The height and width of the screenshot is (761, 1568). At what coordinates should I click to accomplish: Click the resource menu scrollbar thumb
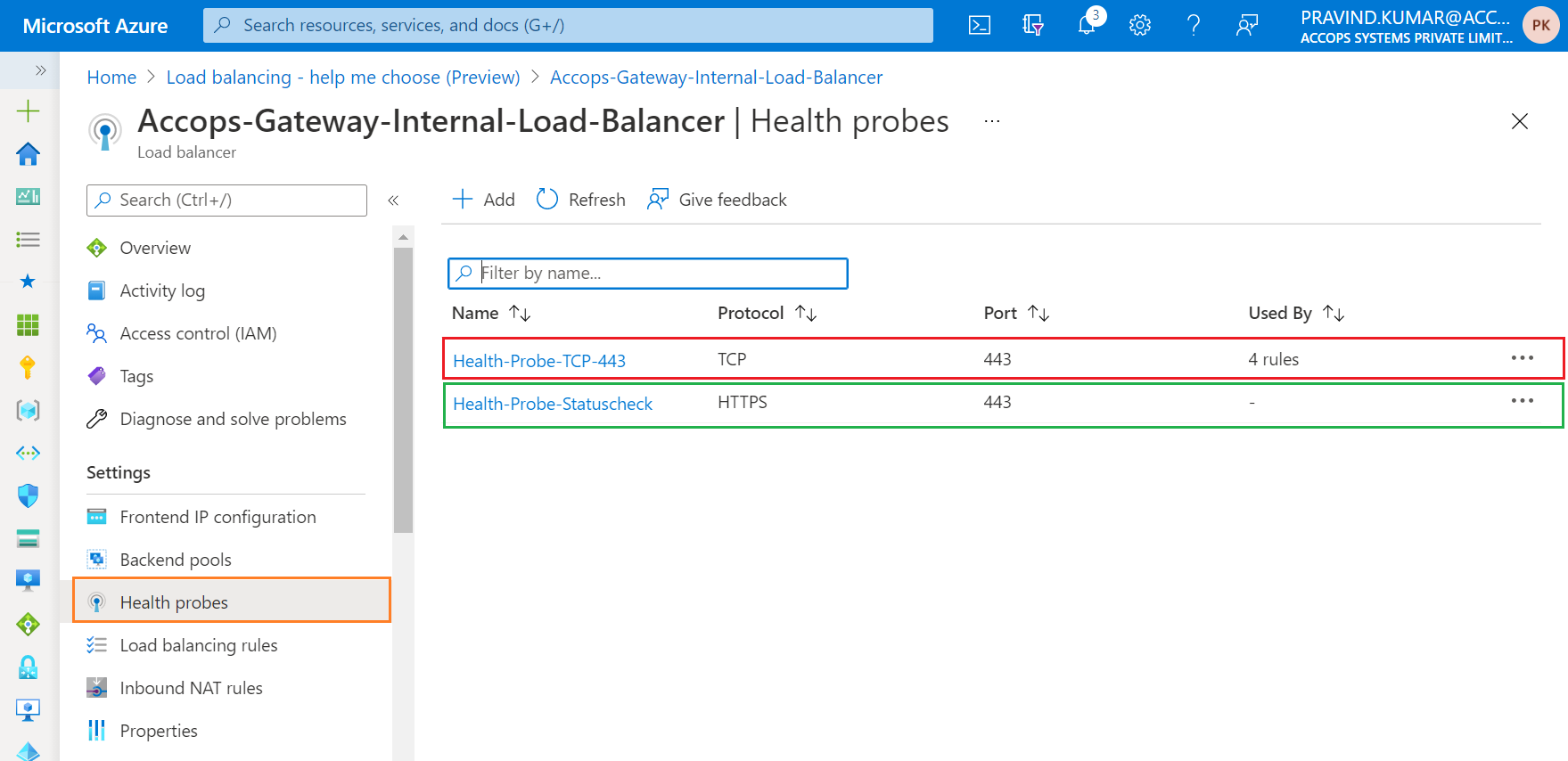(403, 389)
